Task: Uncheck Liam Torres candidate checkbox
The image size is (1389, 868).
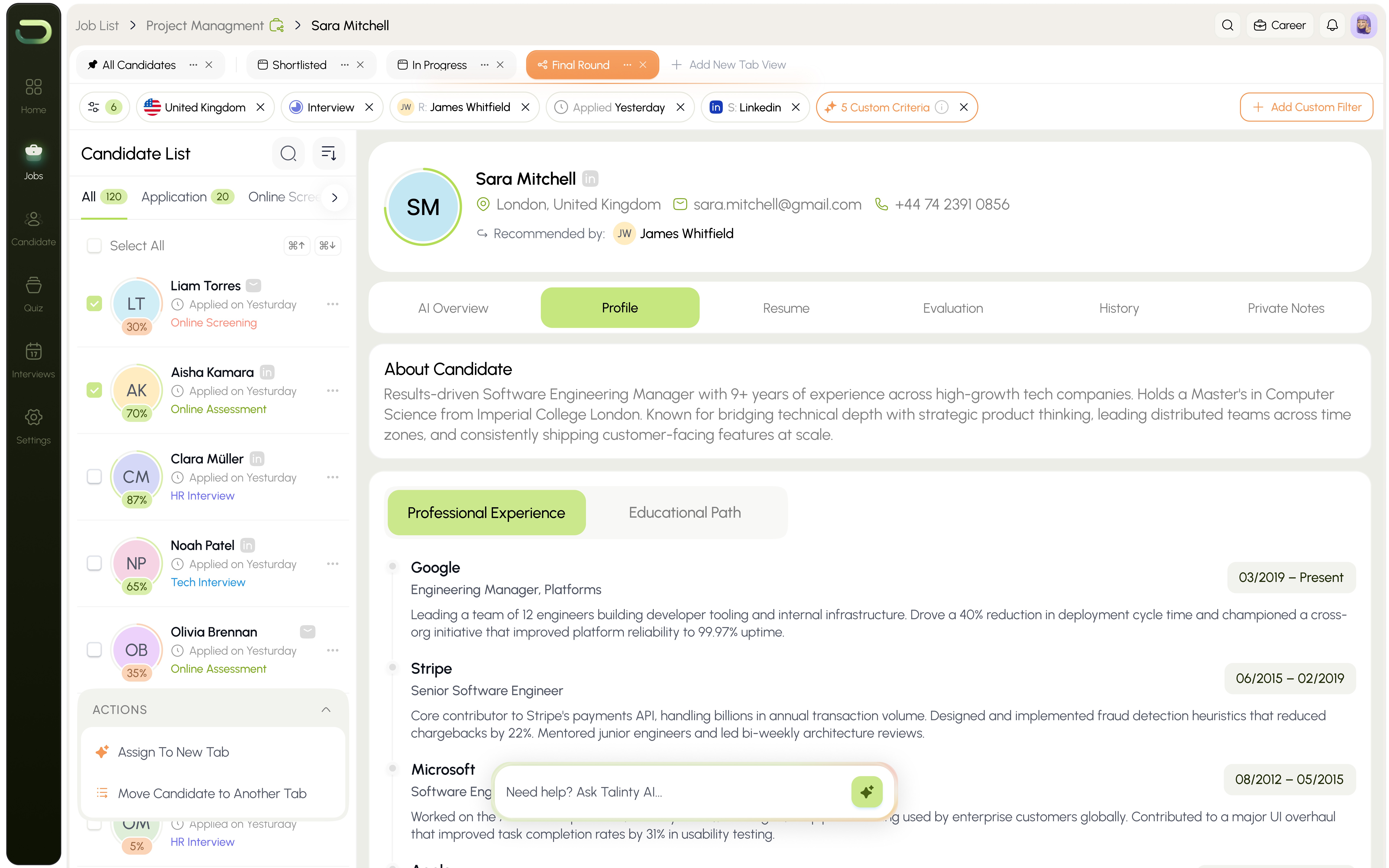Action: (x=94, y=304)
